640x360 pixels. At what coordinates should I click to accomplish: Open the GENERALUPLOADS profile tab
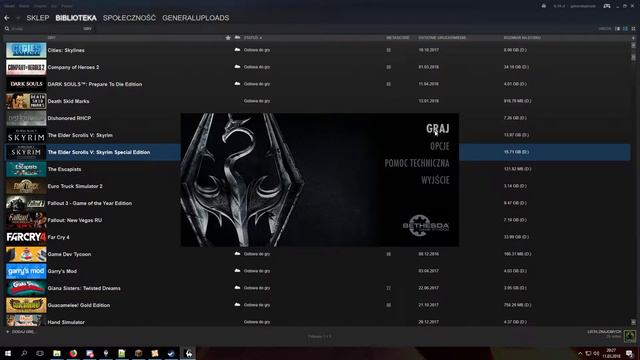pos(196,18)
